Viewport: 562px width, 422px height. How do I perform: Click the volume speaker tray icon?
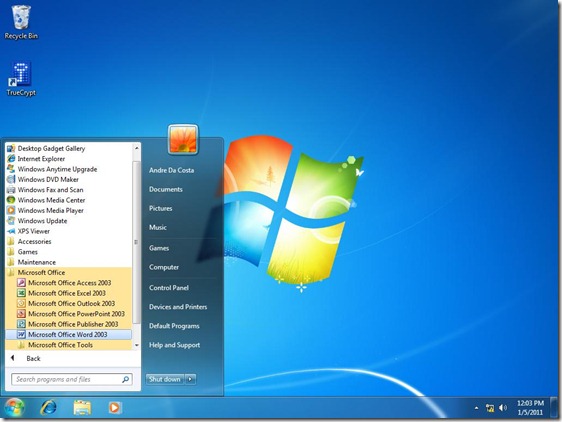click(503, 408)
